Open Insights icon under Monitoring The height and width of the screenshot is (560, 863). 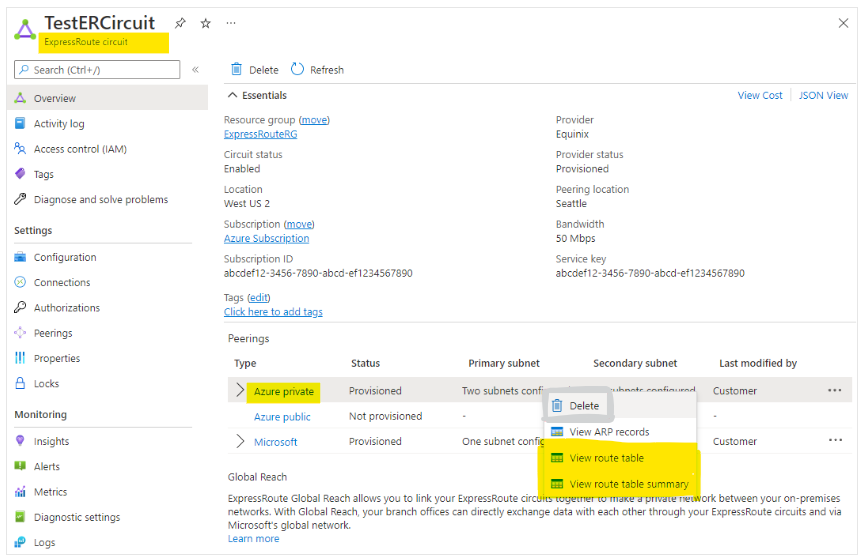point(20,441)
